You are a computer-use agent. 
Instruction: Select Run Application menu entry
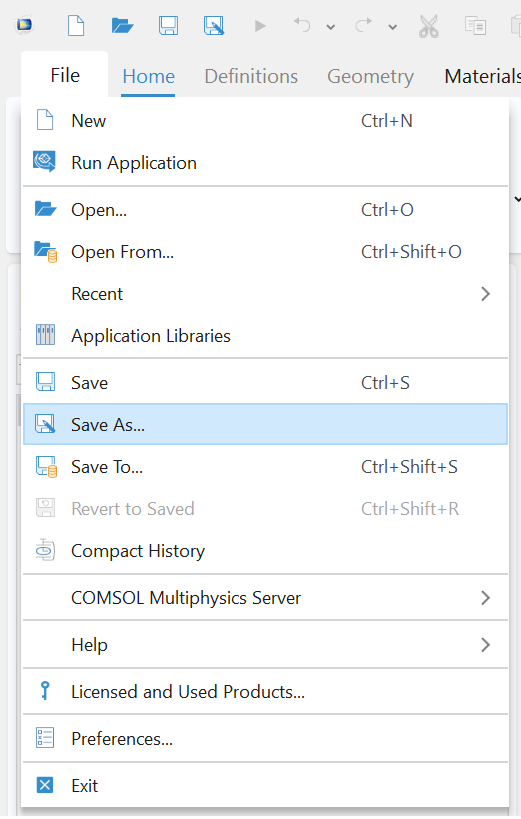tap(265, 163)
